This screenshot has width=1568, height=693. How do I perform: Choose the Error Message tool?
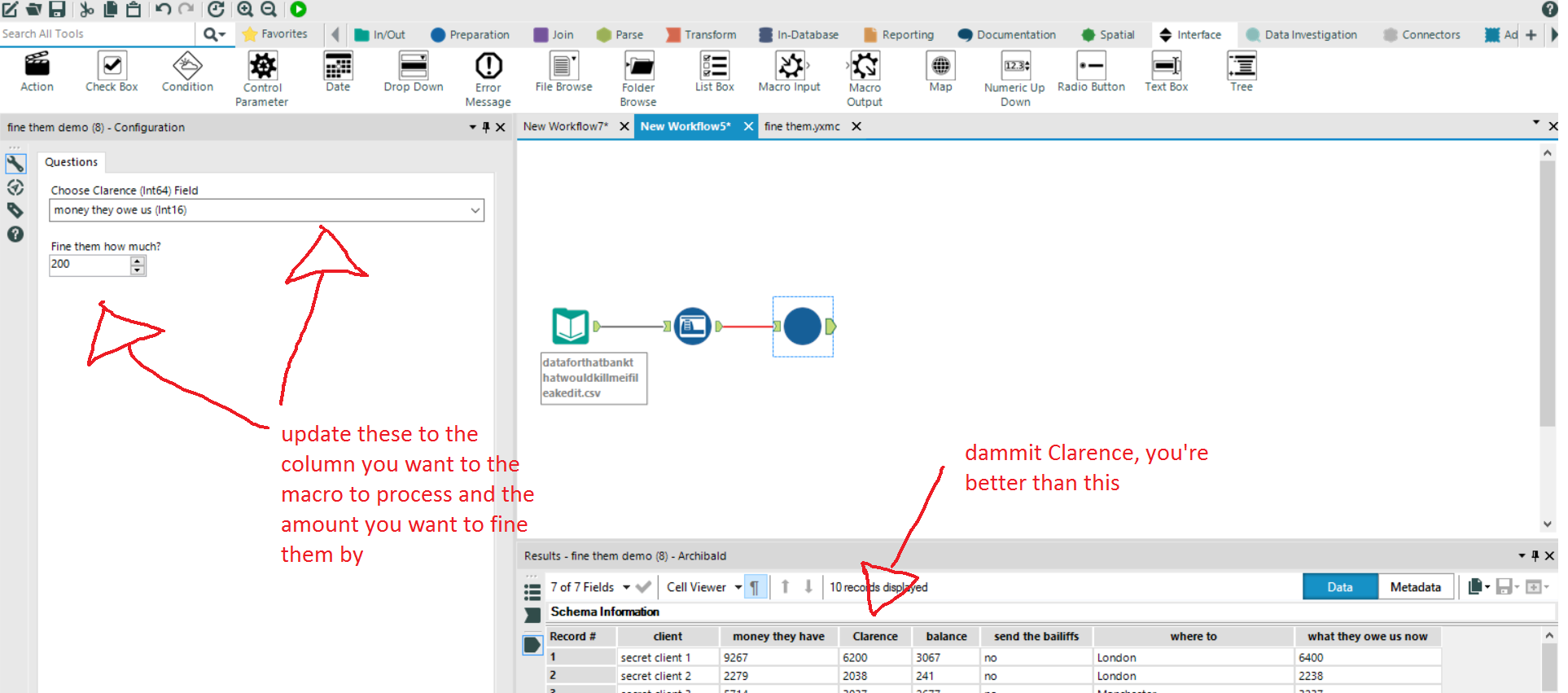click(x=488, y=79)
